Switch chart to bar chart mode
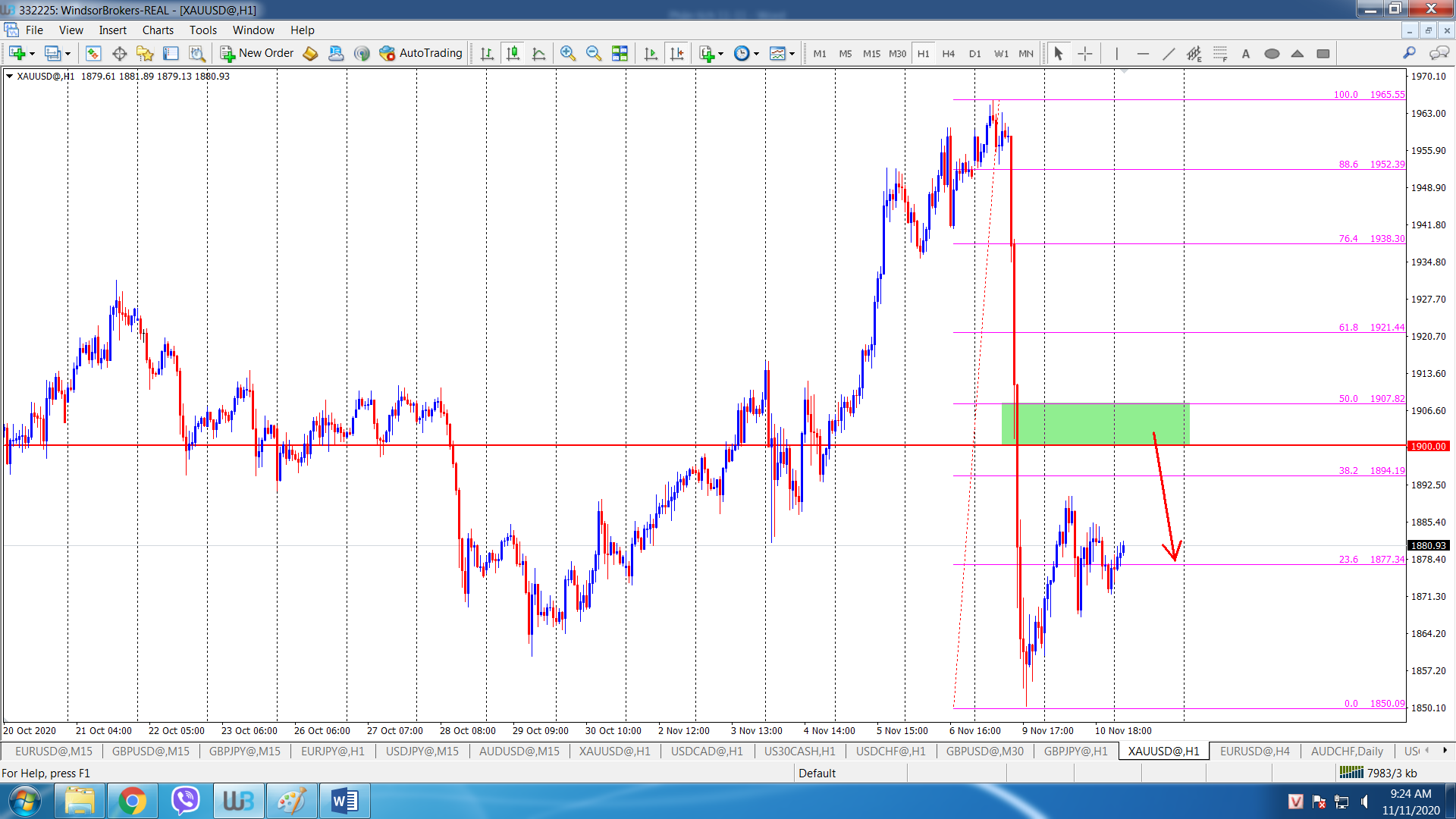Screen dimensions: 1456x819 click(487, 53)
